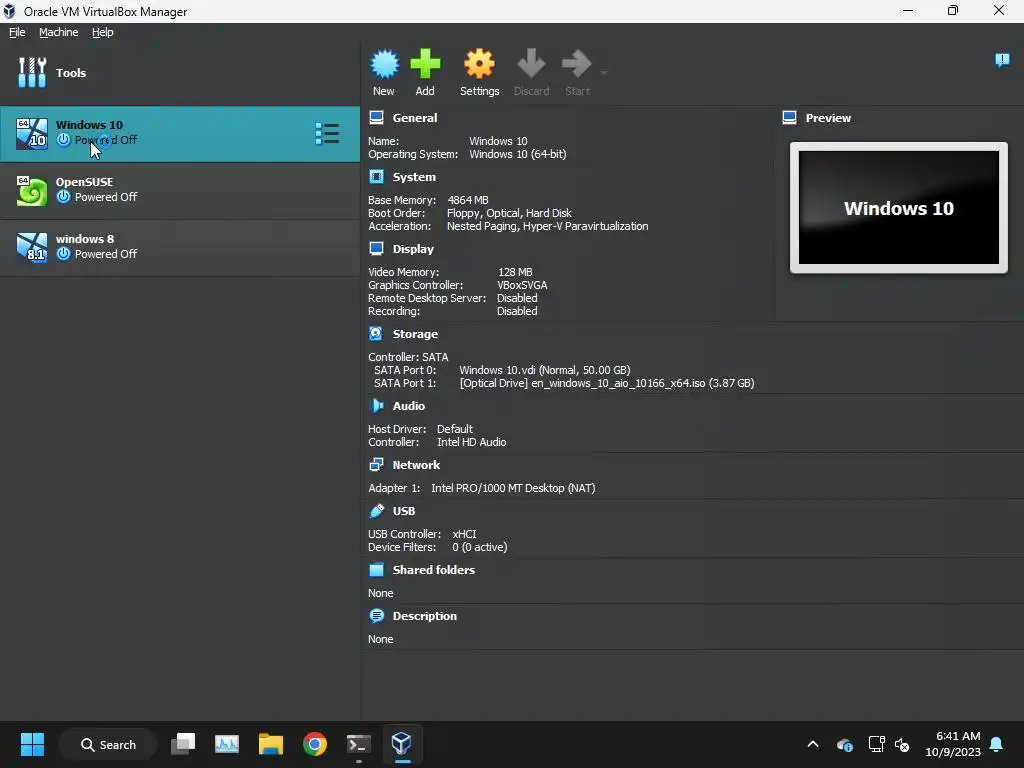Select the windows 8 VM icon
This screenshot has width=1024, height=768.
coord(32,248)
